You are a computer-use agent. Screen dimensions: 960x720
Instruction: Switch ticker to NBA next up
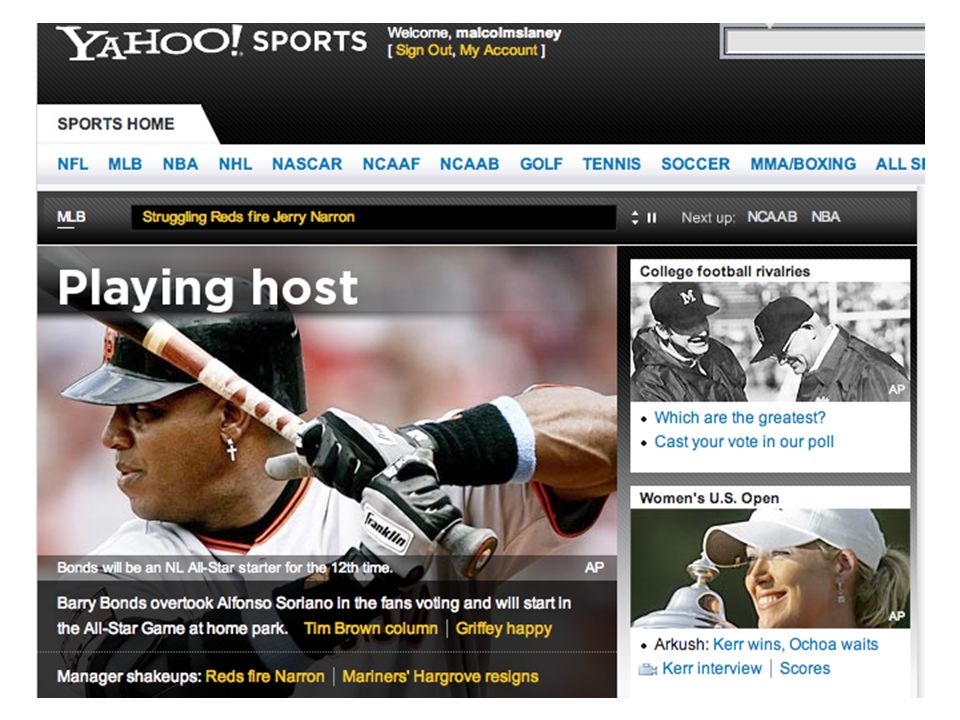point(826,217)
